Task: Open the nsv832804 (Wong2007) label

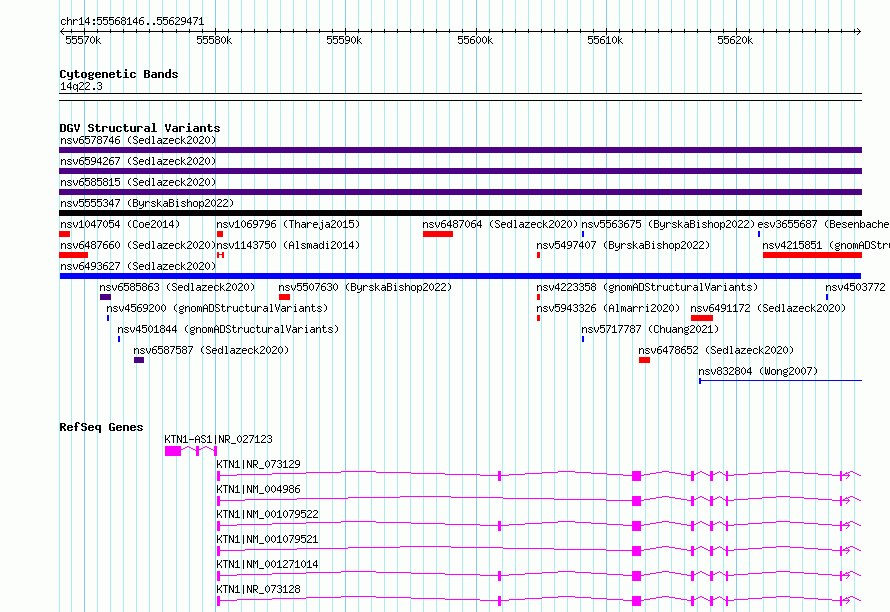Action: pos(758,371)
